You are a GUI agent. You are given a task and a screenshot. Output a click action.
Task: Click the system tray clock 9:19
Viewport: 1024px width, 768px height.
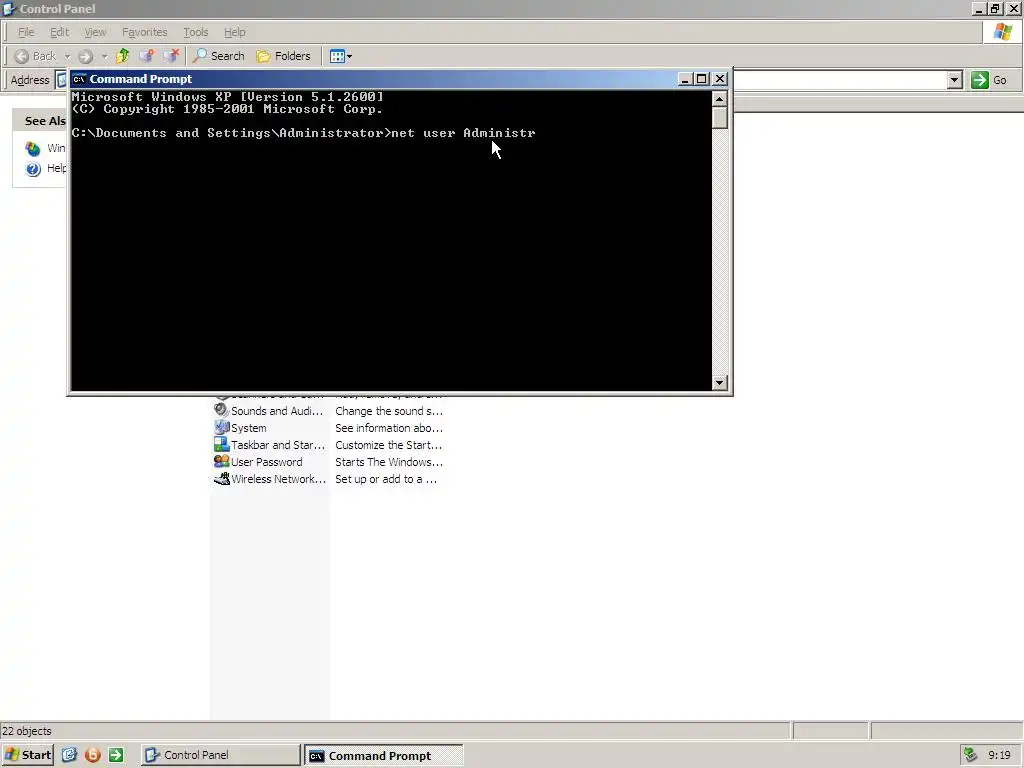999,755
